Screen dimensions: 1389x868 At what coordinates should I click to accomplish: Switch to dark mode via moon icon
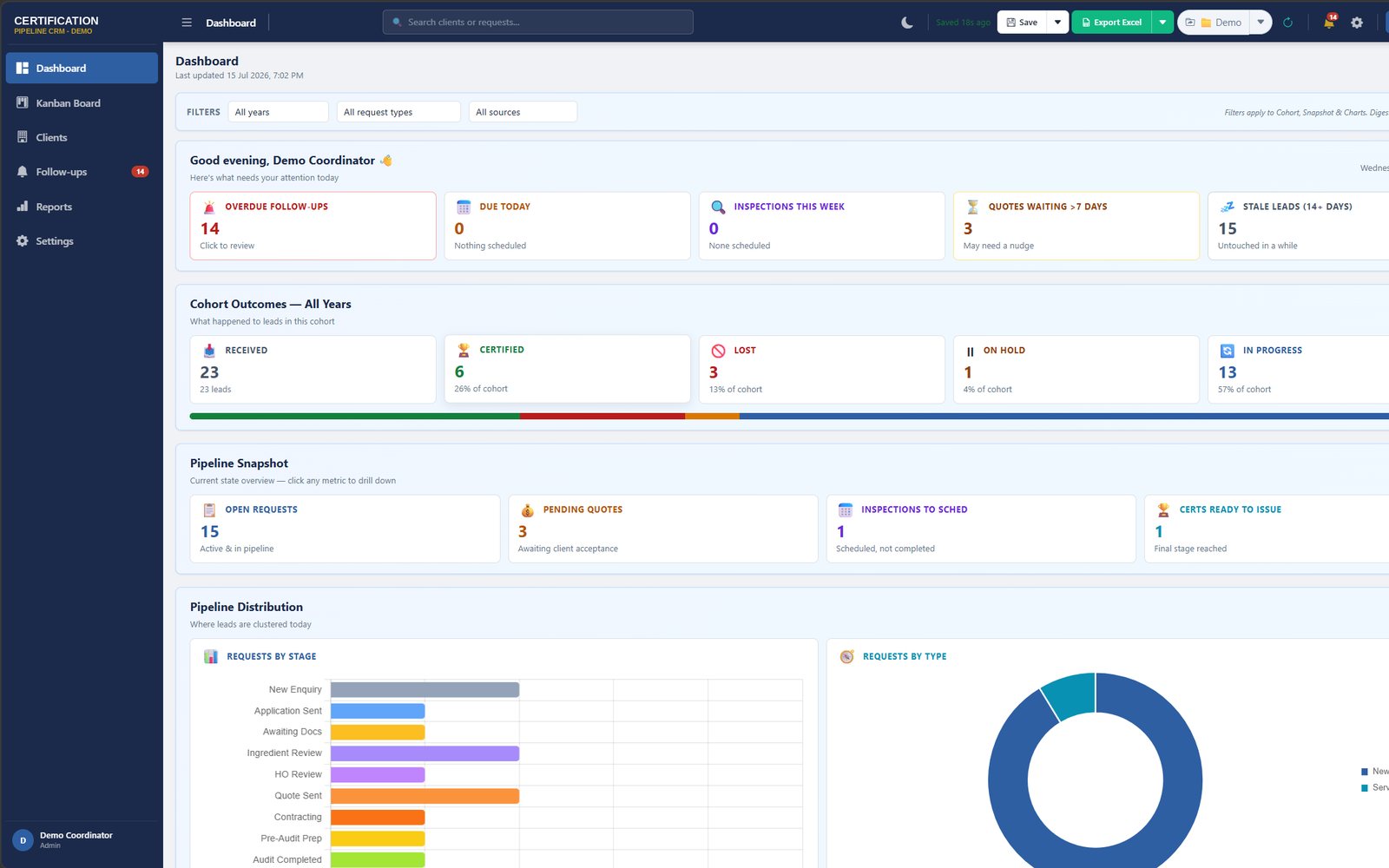click(x=907, y=23)
